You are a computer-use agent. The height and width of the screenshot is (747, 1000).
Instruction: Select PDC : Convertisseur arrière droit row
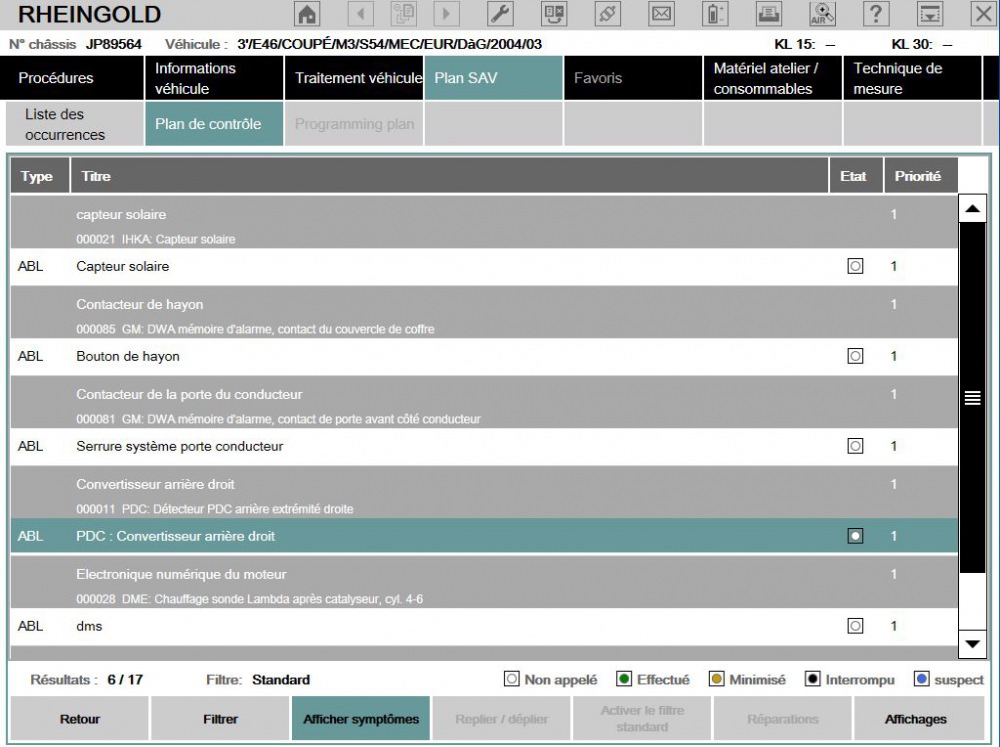(x=484, y=536)
